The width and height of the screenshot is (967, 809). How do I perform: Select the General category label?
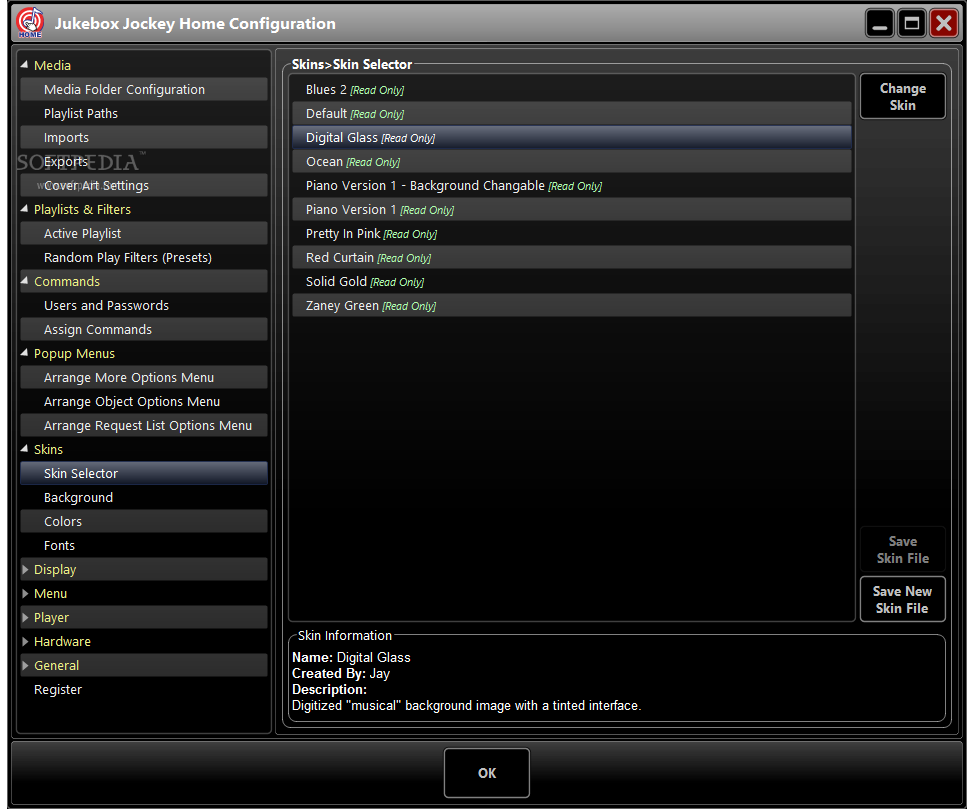click(x=56, y=665)
